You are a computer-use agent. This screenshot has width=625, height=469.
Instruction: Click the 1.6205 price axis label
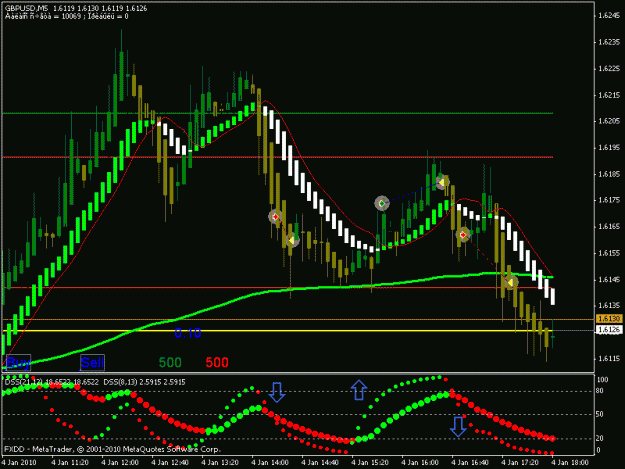point(609,121)
